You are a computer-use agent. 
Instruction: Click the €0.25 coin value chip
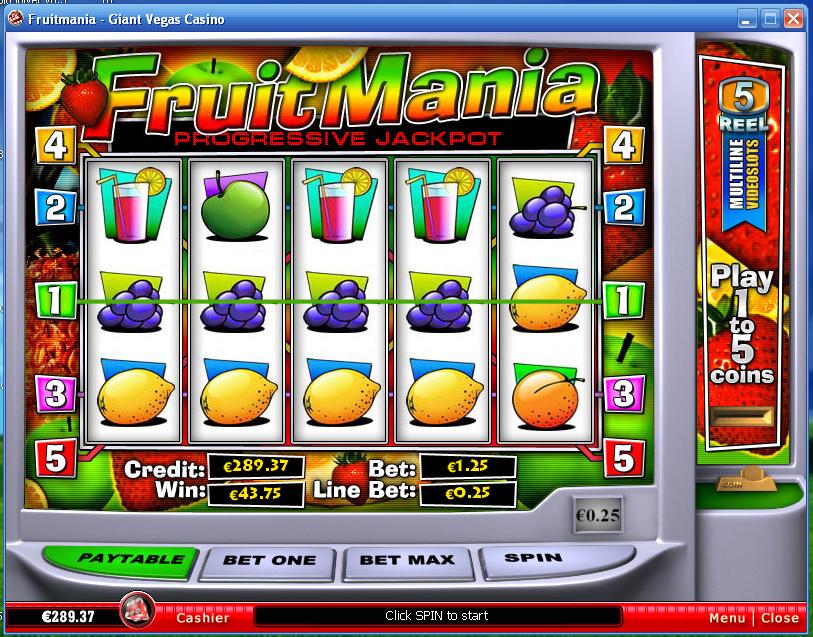point(597,515)
